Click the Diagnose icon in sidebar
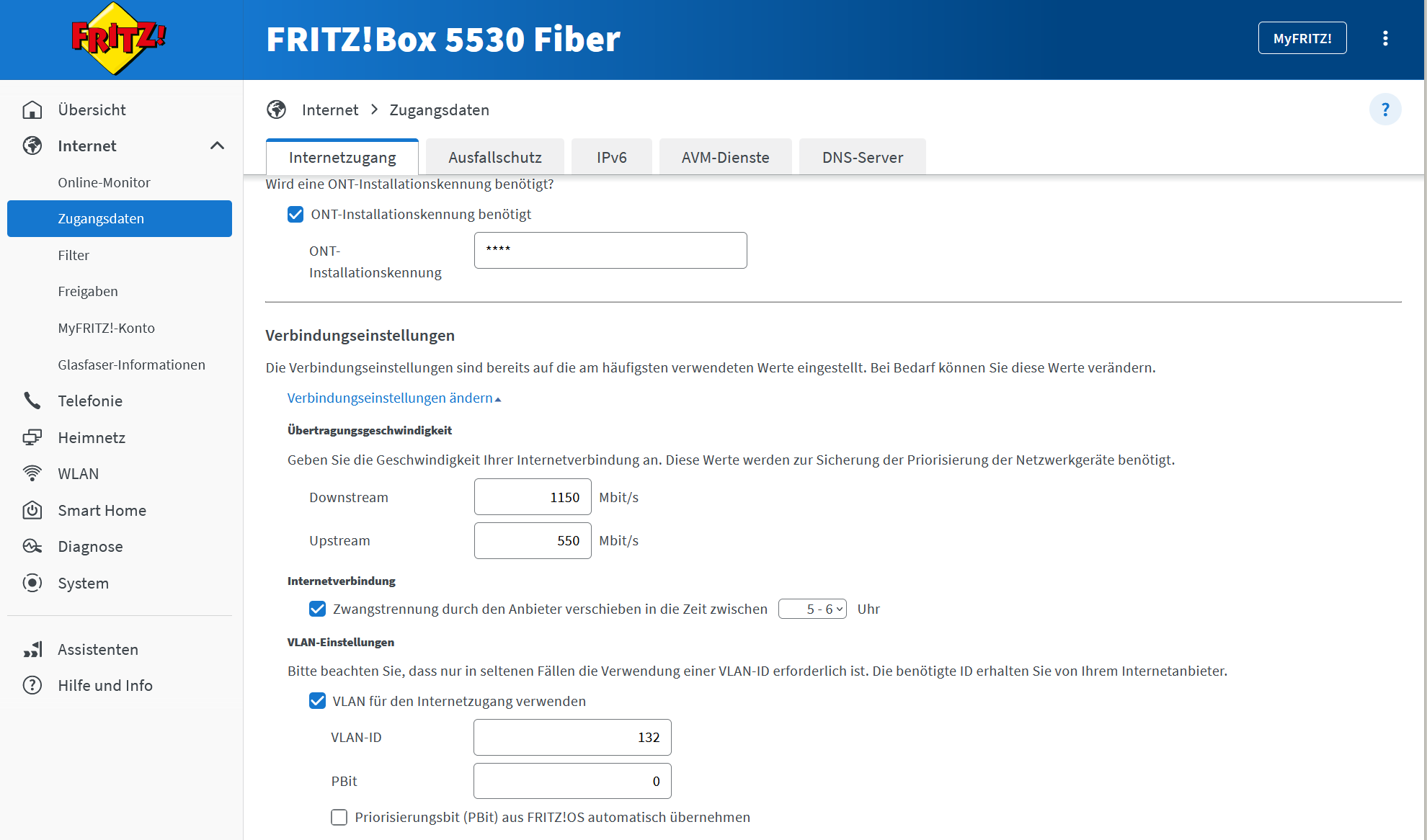Viewport: 1427px width, 840px height. click(x=32, y=546)
